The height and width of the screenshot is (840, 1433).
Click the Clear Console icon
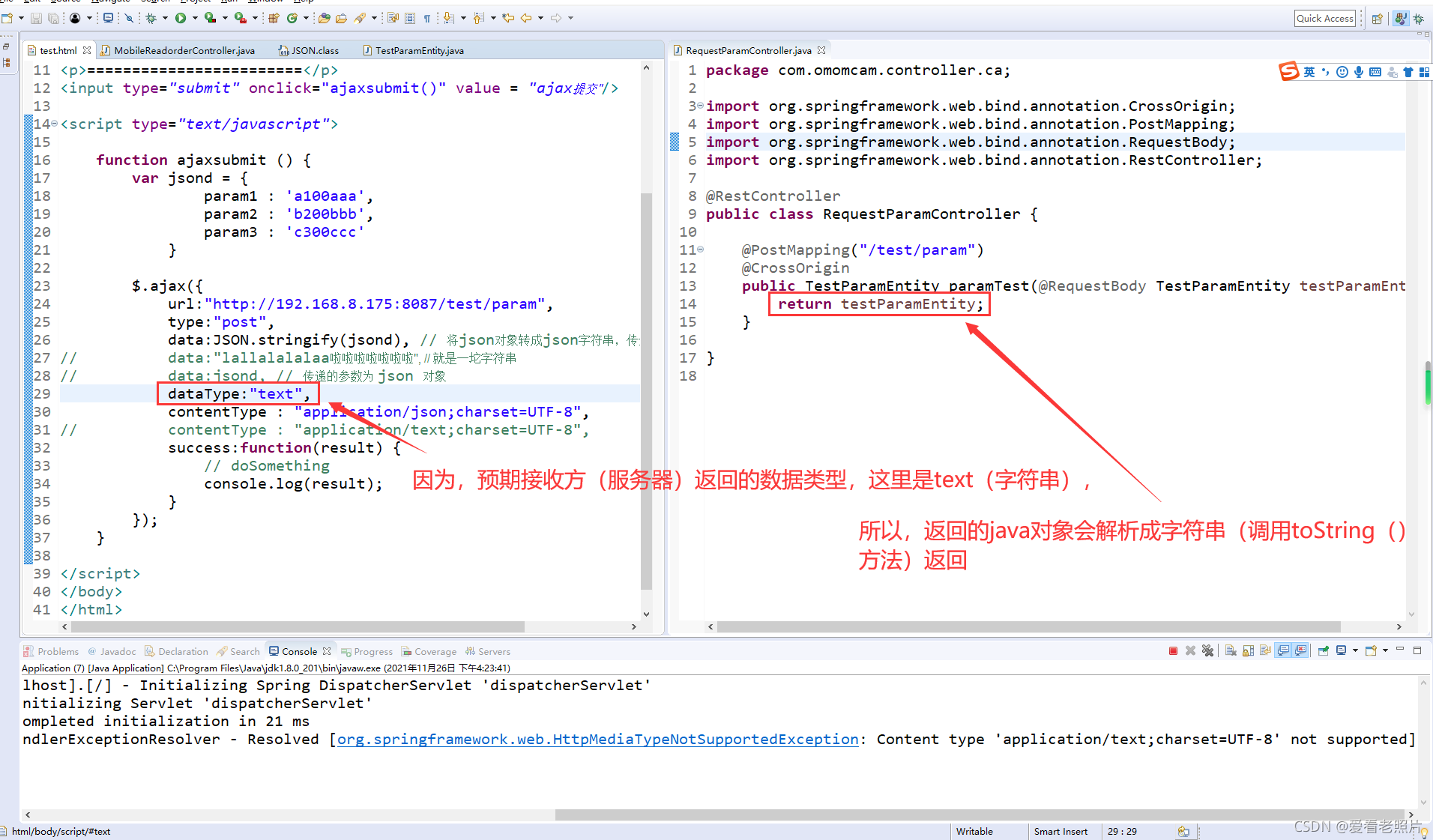pos(1231,650)
